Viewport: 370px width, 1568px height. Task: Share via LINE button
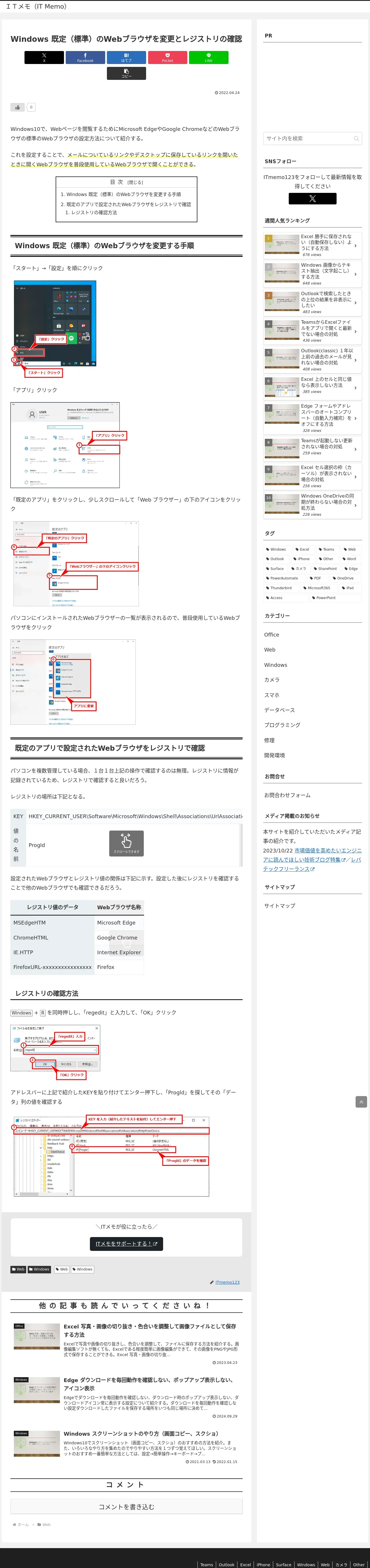[208, 57]
